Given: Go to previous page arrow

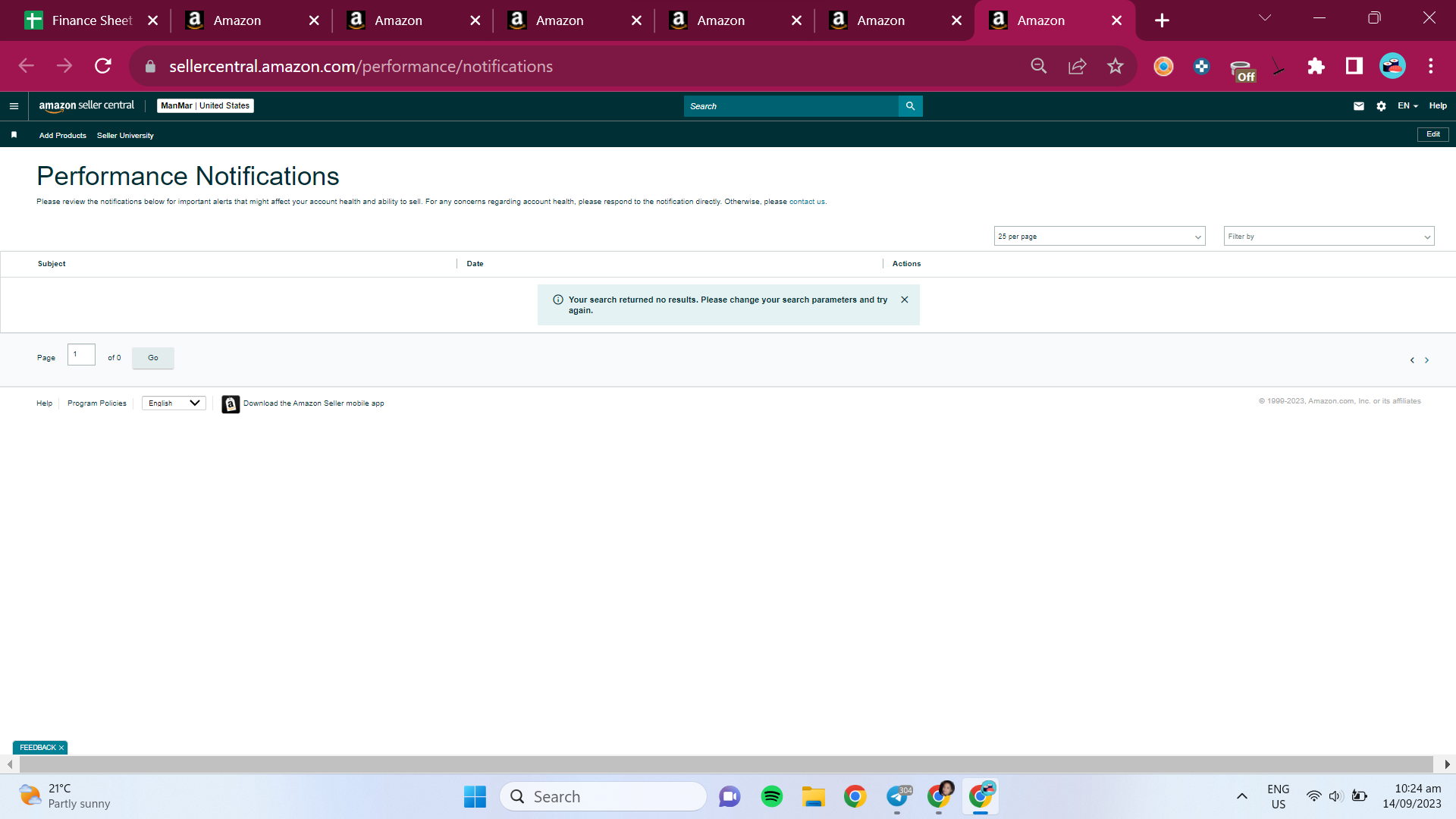Looking at the screenshot, I should 1412,360.
